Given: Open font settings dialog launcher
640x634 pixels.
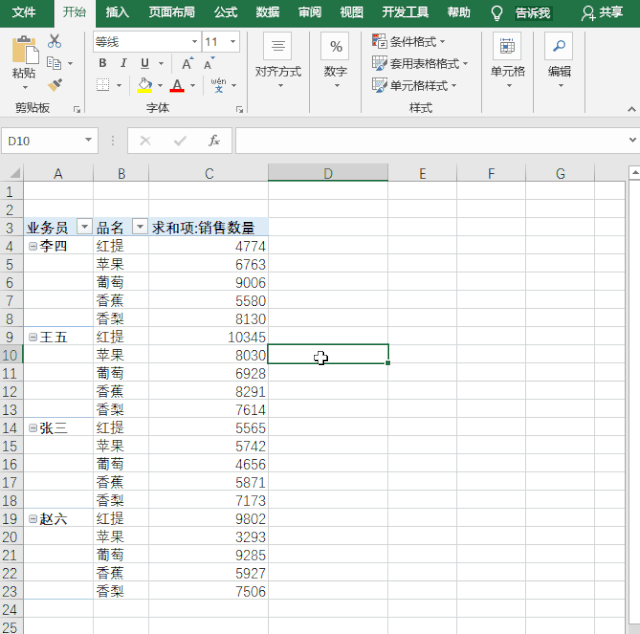Looking at the screenshot, I should 240,109.
